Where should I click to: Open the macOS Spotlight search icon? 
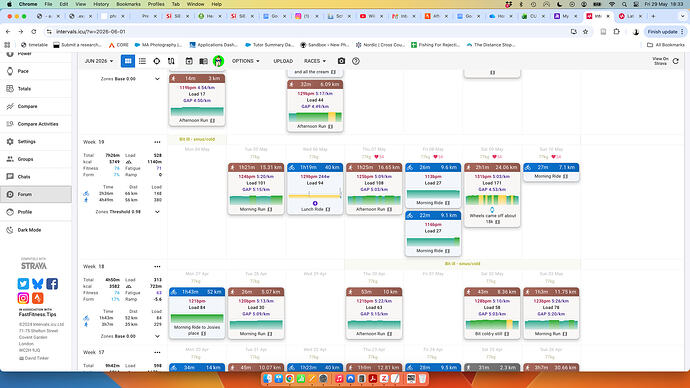[x=624, y=4]
